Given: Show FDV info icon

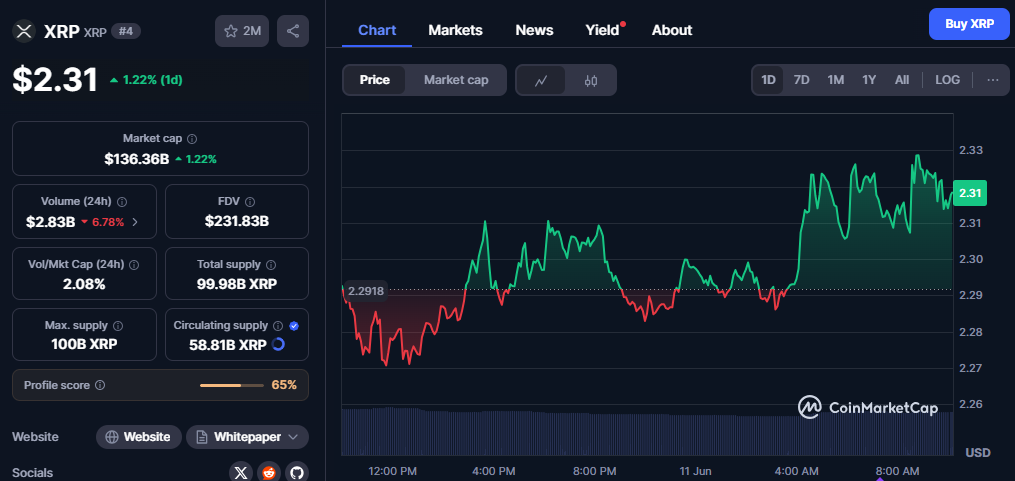Looking at the screenshot, I should pos(250,201).
